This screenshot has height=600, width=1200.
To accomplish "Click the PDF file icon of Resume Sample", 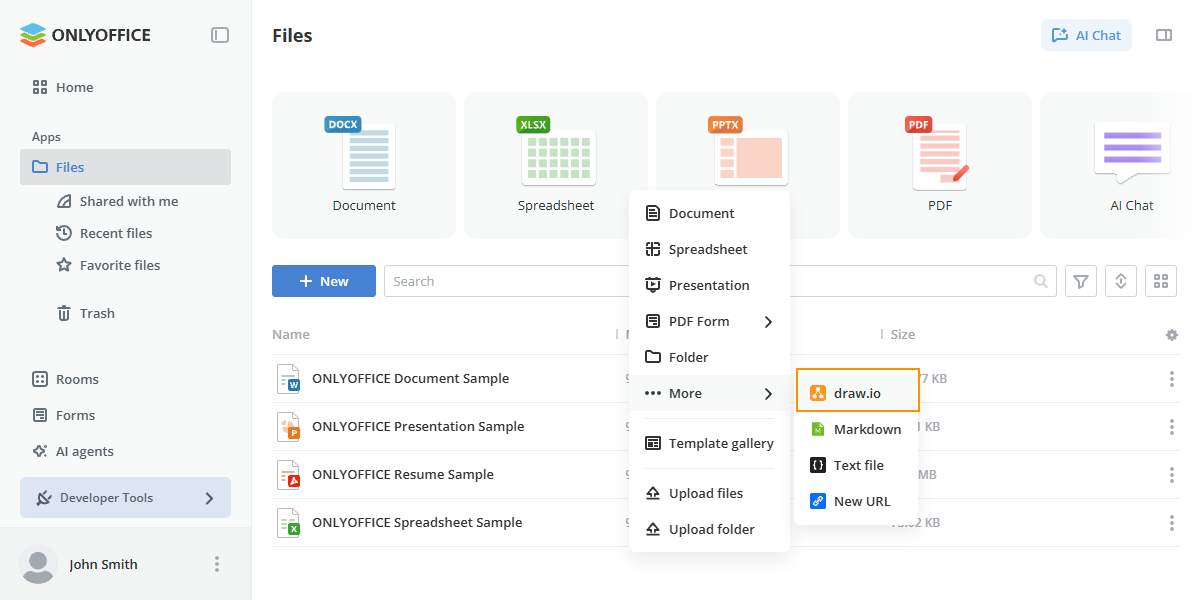I will coord(288,475).
